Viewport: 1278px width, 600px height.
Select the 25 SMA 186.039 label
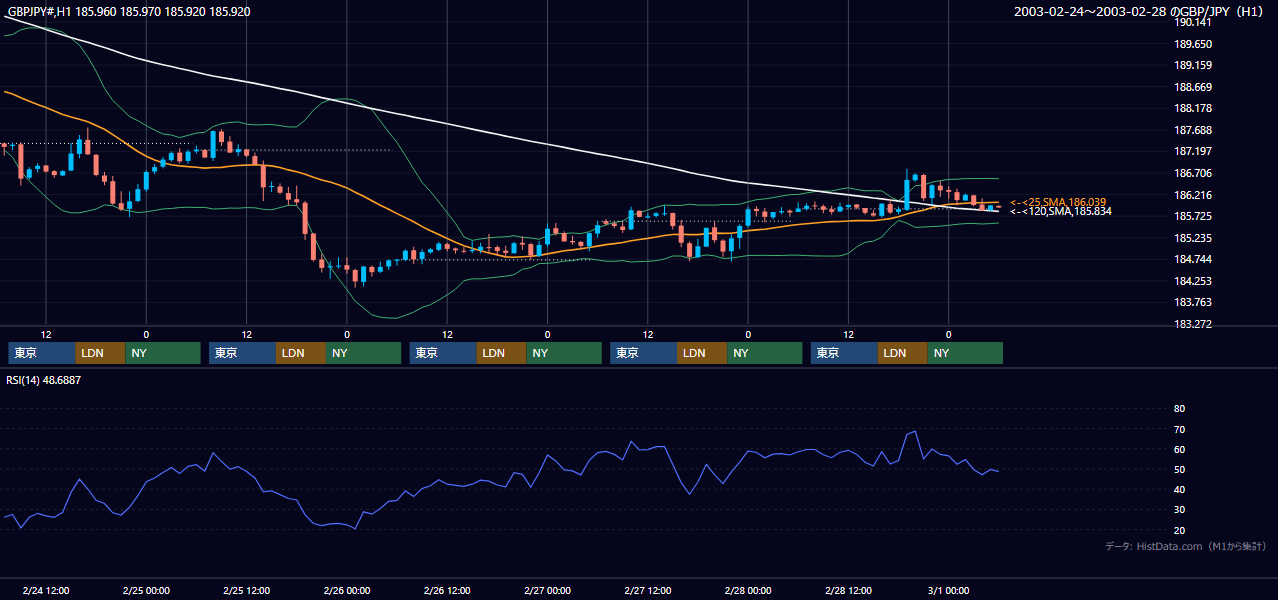pyautogui.click(x=1058, y=202)
